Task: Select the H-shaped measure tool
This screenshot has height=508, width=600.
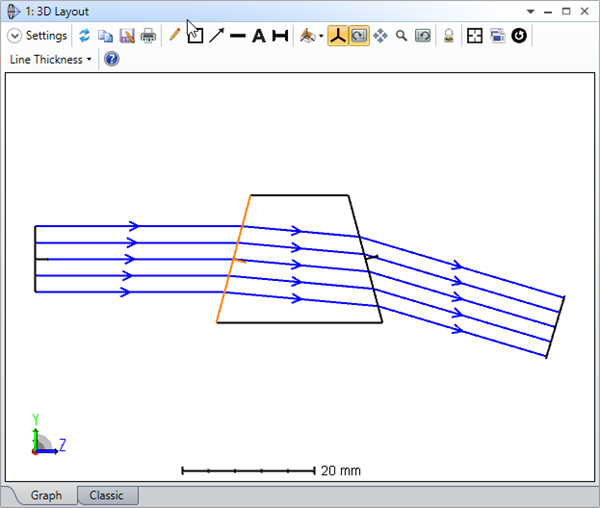Action: [x=280, y=36]
